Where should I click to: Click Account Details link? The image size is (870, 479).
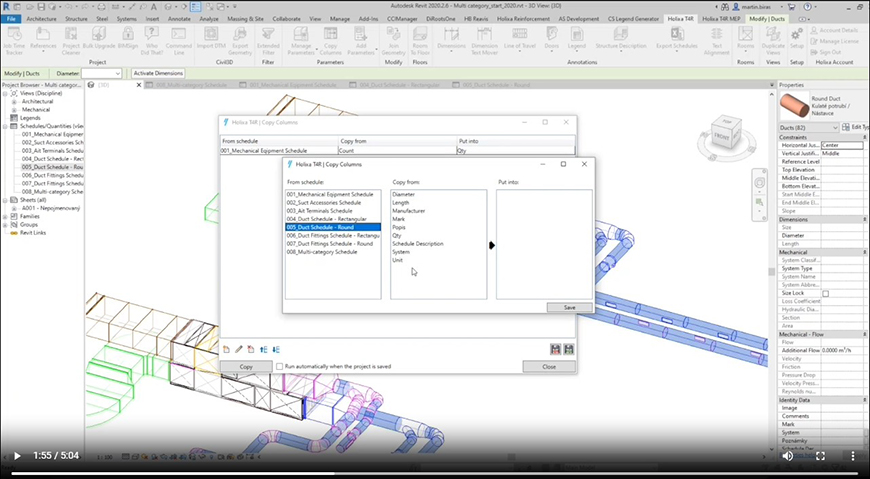tap(834, 30)
